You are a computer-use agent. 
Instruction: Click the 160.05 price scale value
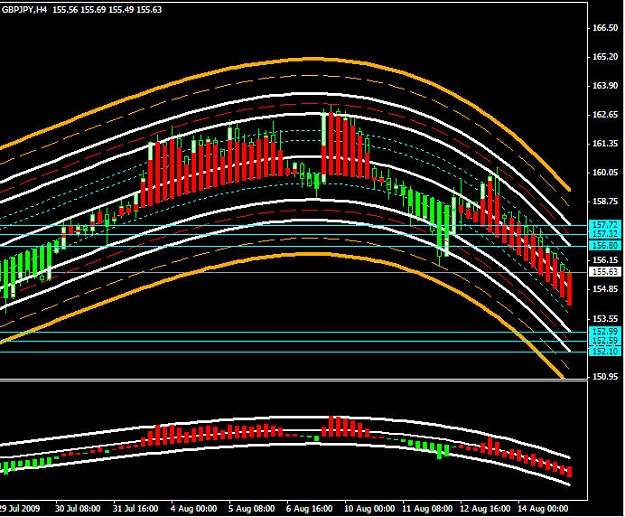605,173
